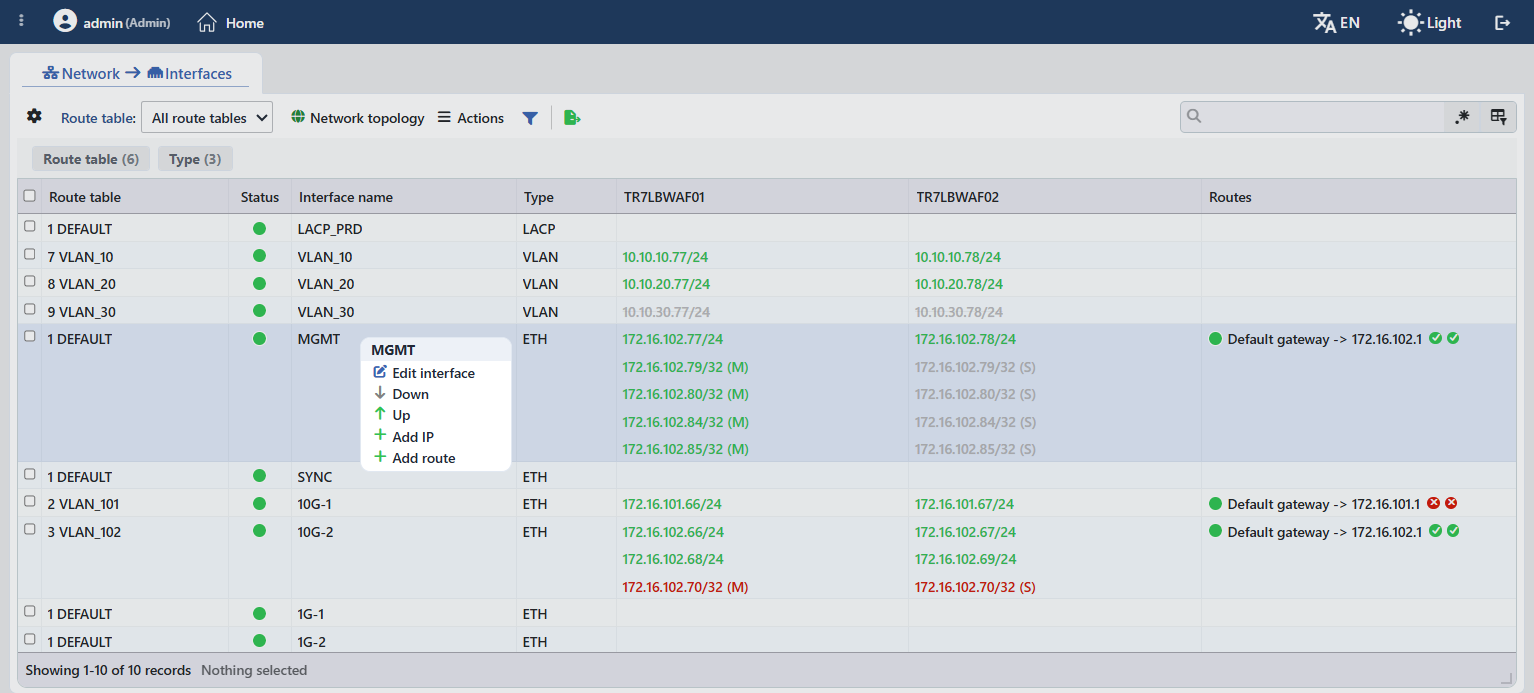Screen dimensions: 1534x693
Task: Toggle regex search asterisk icon
Action: 1462,117
